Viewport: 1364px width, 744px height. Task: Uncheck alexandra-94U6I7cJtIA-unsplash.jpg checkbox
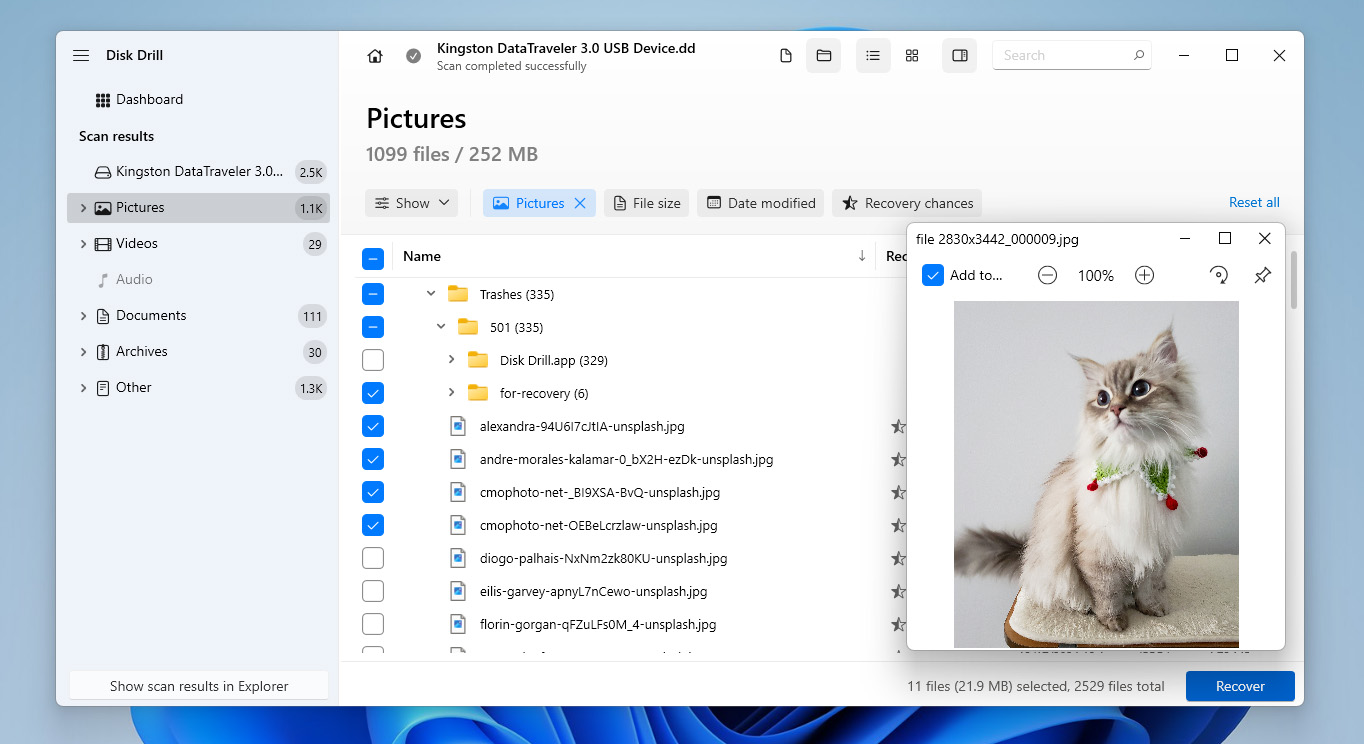[x=373, y=426]
